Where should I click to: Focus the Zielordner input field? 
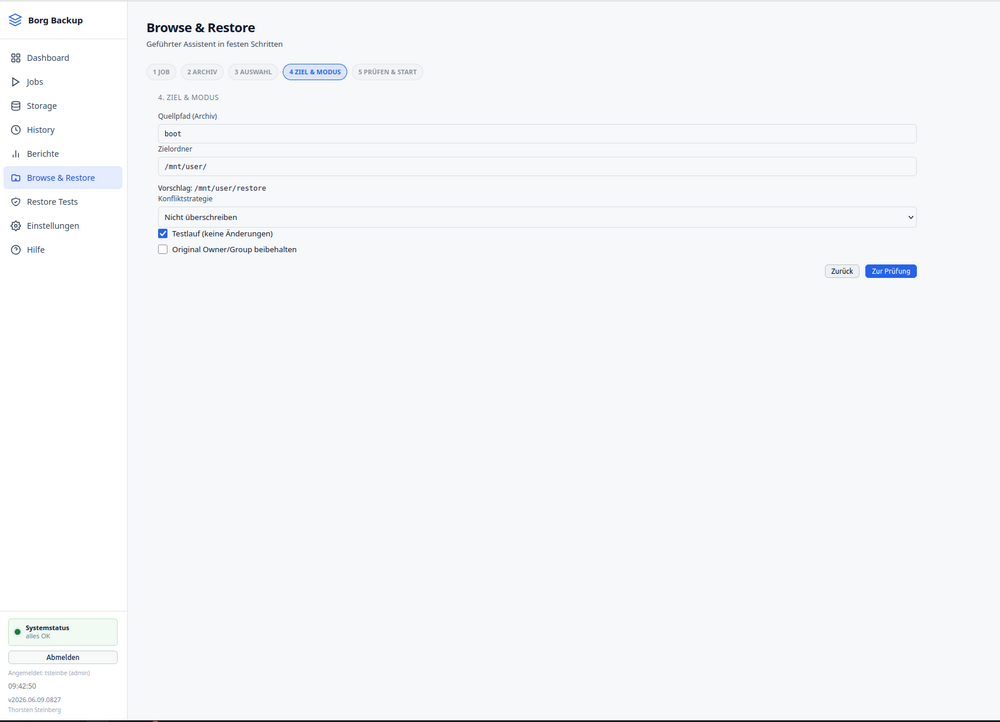tap(537, 166)
